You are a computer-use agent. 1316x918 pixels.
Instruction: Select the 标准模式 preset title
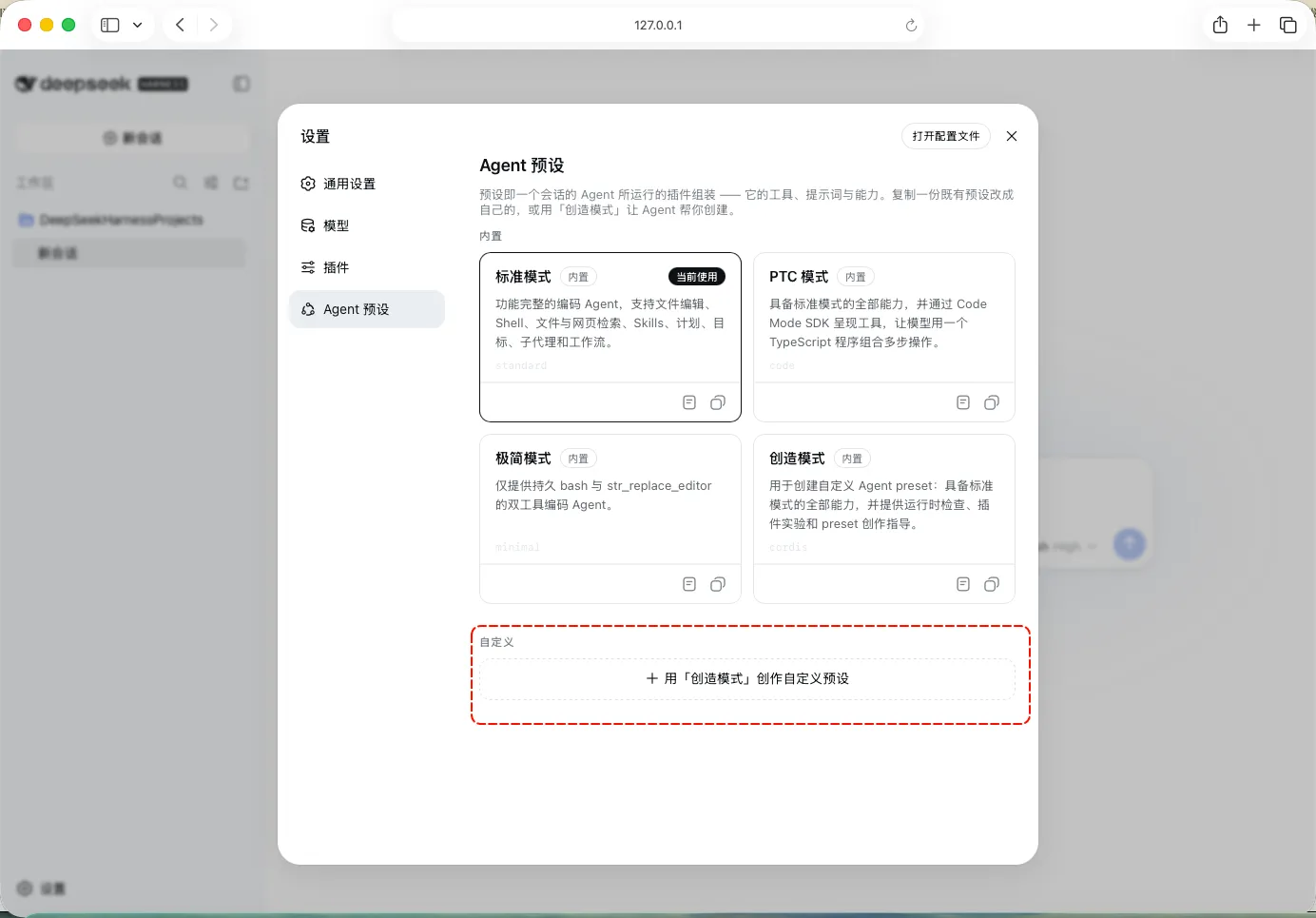pyautogui.click(x=523, y=277)
